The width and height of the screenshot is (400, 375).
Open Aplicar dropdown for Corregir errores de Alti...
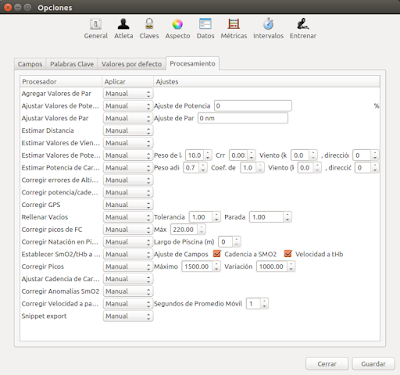pos(128,180)
